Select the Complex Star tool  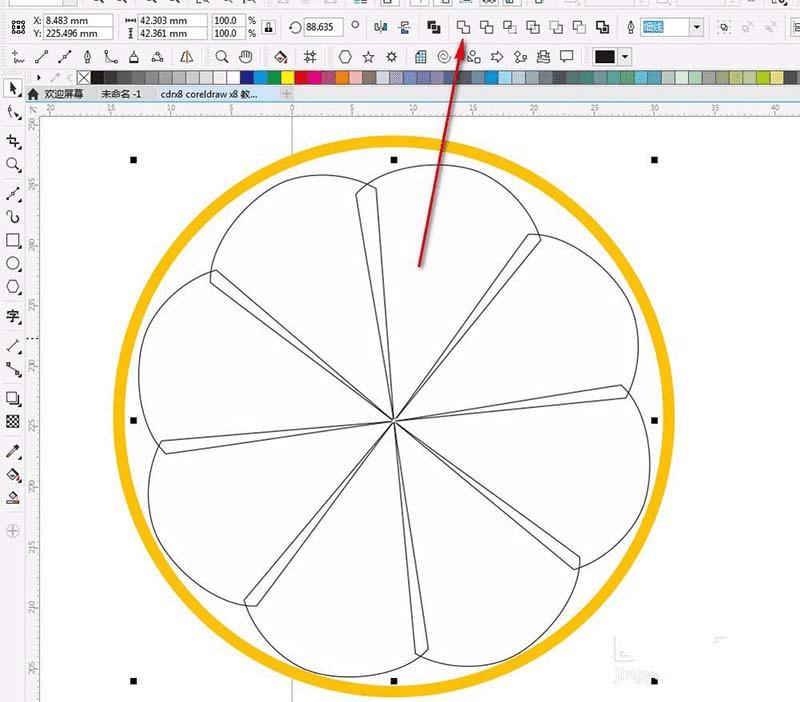[x=391, y=57]
